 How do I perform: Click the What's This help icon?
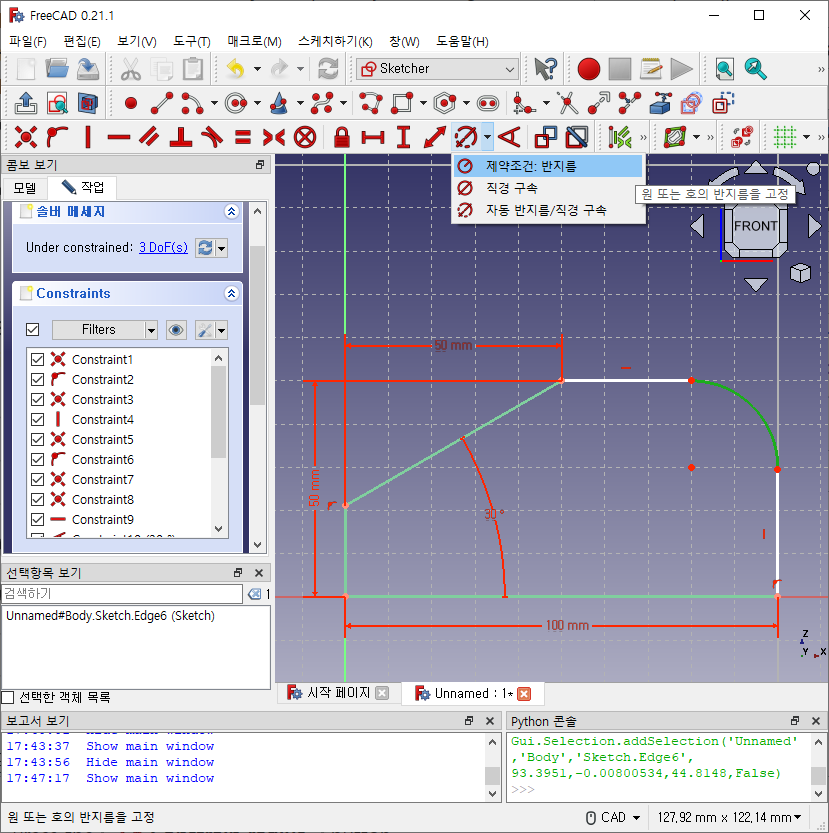tap(545, 69)
